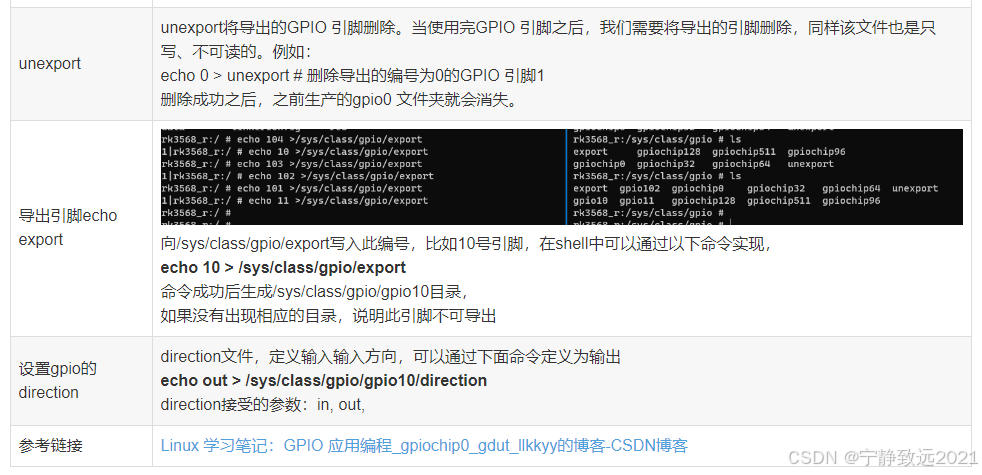Viewport: 982px width, 475px height.
Task: Click the direction接受的参数 in, out line
Action: point(262,405)
